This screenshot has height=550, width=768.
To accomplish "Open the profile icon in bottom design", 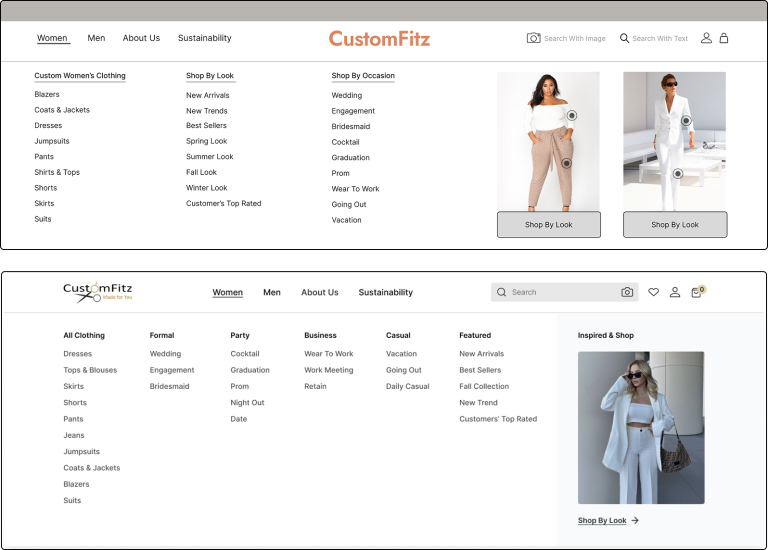I will pos(674,292).
